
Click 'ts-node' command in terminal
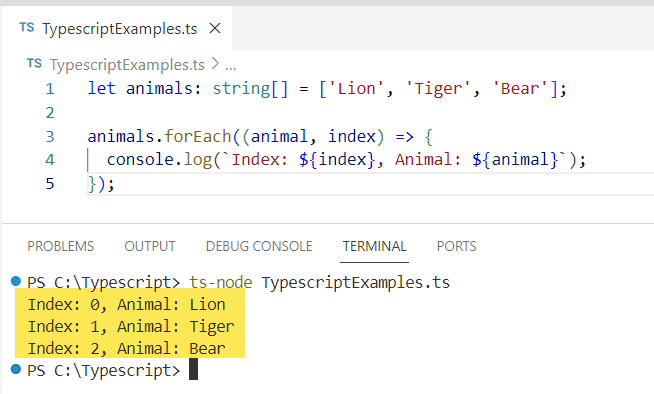click(221, 283)
